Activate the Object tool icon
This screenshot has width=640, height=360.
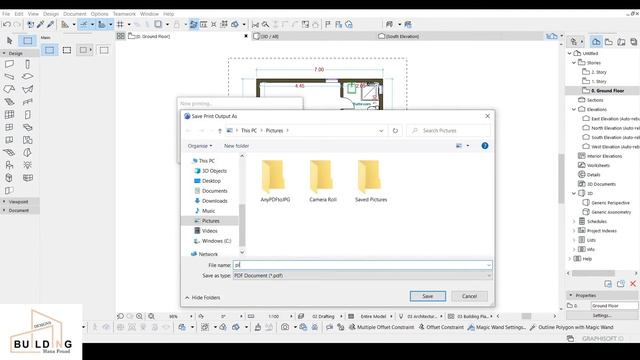[x=9, y=165]
